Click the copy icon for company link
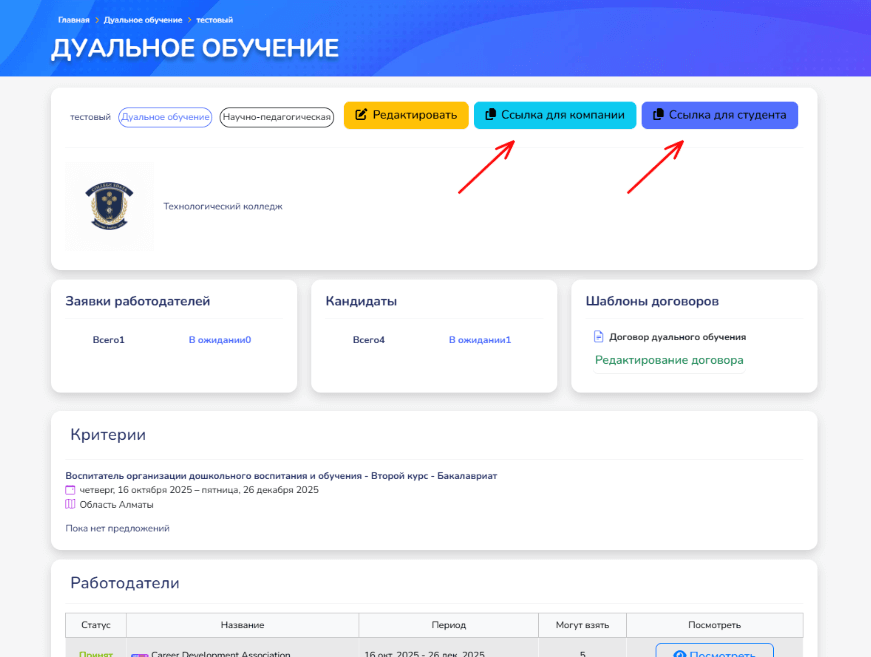Image resolution: width=871 pixels, height=657 pixels. pyautogui.click(x=490, y=115)
